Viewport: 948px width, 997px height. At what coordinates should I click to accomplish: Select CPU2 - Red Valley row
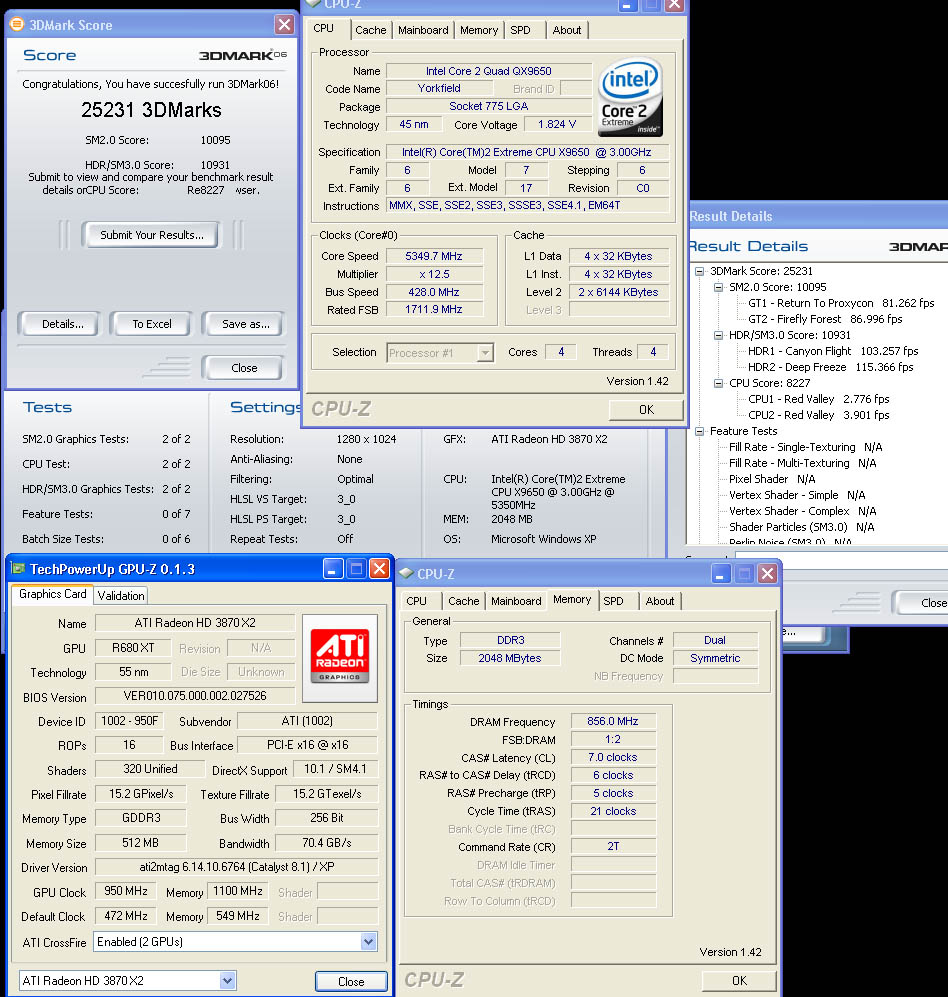818,415
